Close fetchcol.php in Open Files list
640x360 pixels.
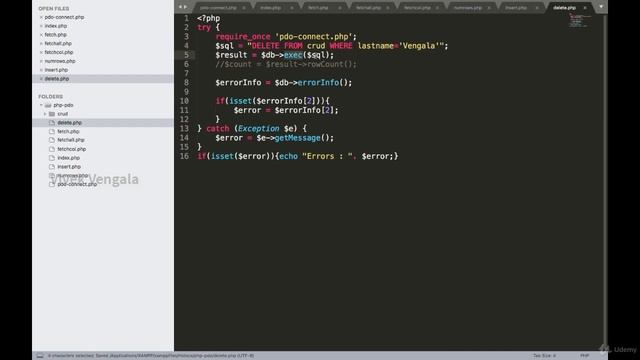click(41, 52)
